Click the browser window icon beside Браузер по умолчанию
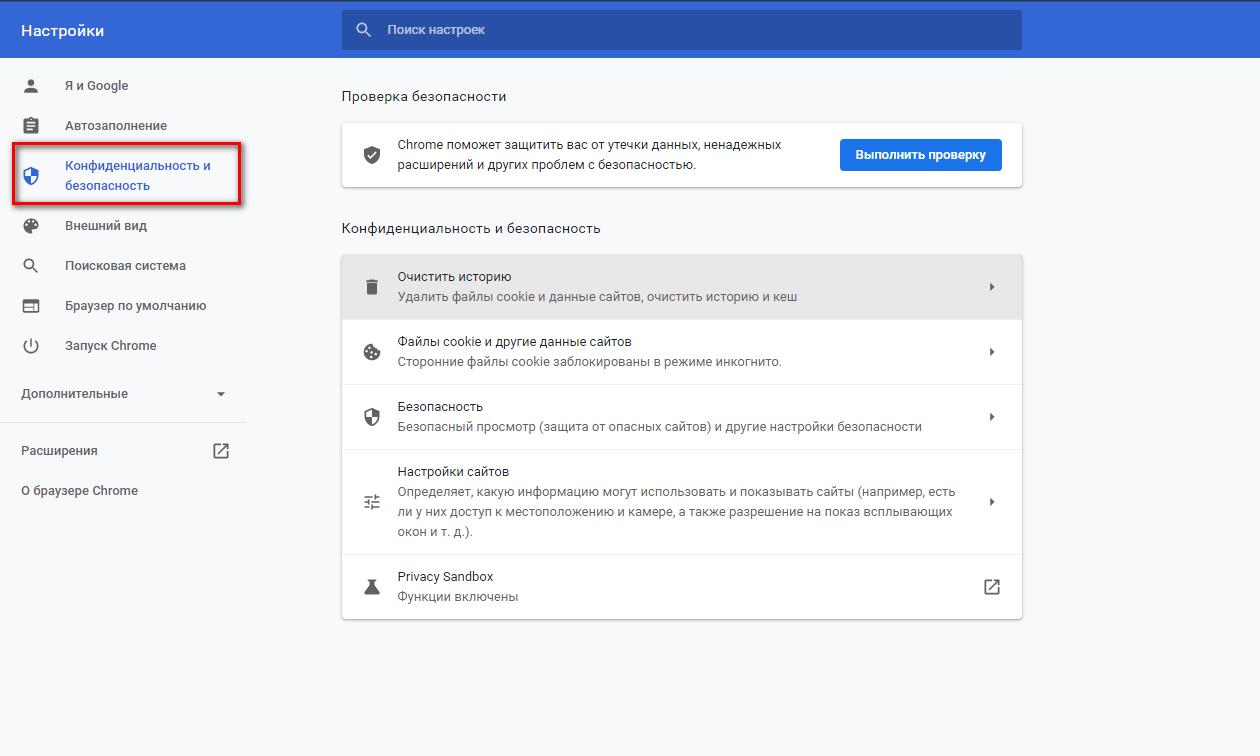The height and width of the screenshot is (756, 1260). click(31, 306)
